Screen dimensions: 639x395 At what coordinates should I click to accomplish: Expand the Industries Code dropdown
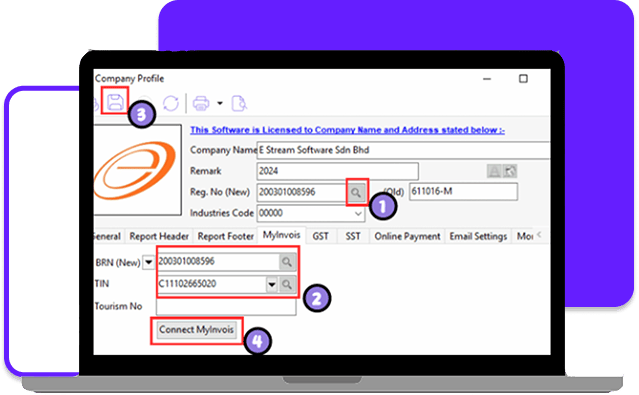pos(358,214)
